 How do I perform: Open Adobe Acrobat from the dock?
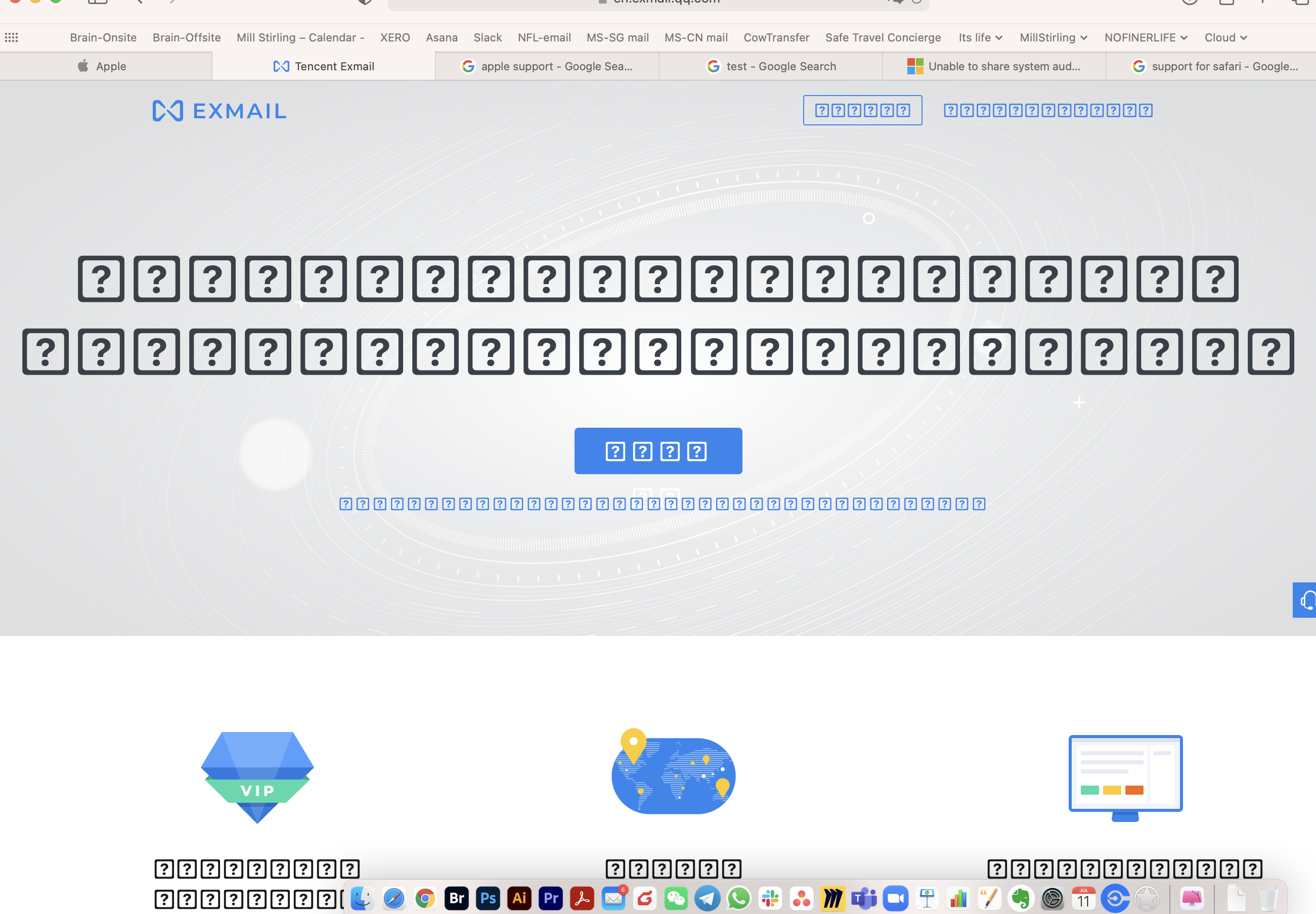tap(582, 898)
